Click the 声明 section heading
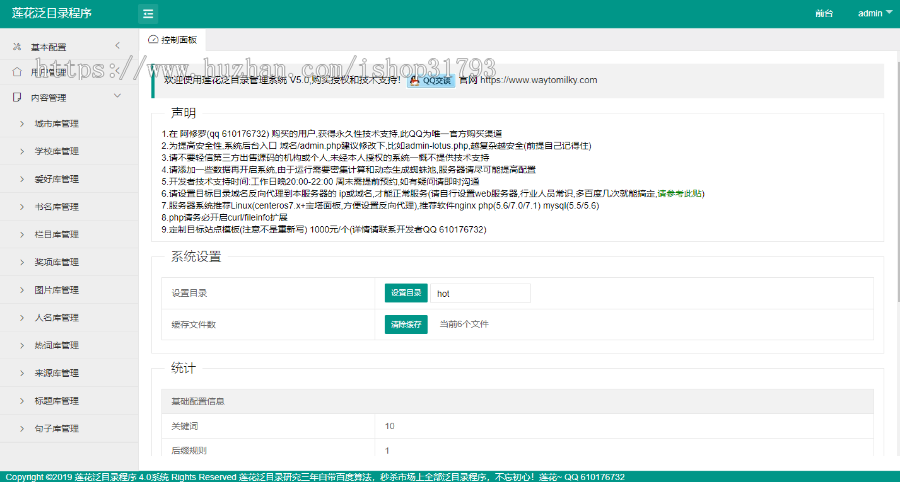The width and height of the screenshot is (900, 482). tap(183, 112)
